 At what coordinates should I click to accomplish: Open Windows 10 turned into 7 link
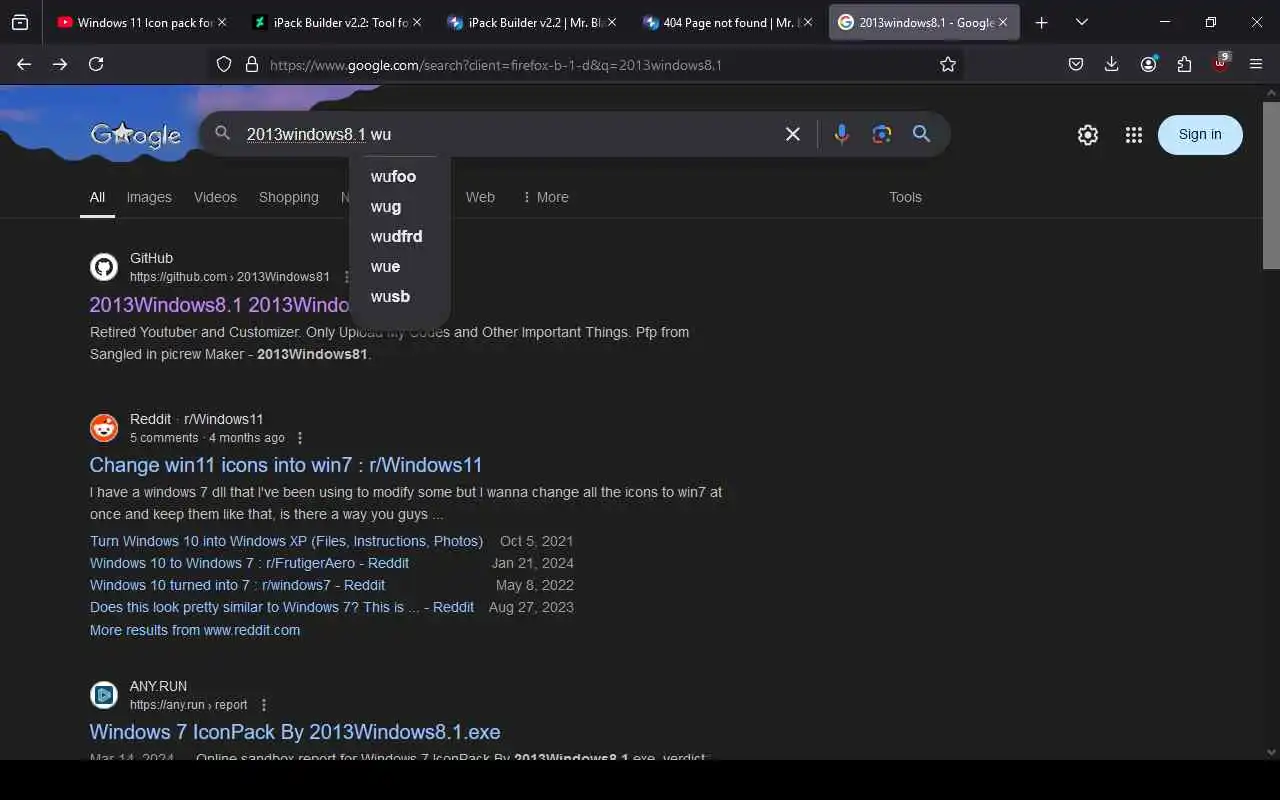click(x=237, y=585)
